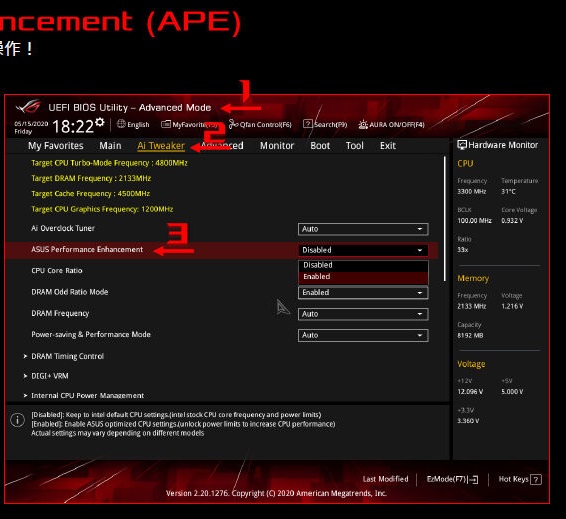Image resolution: width=566 pixels, height=519 pixels.
Task: Select Disabled in the open dropdown list
Action: (363, 265)
